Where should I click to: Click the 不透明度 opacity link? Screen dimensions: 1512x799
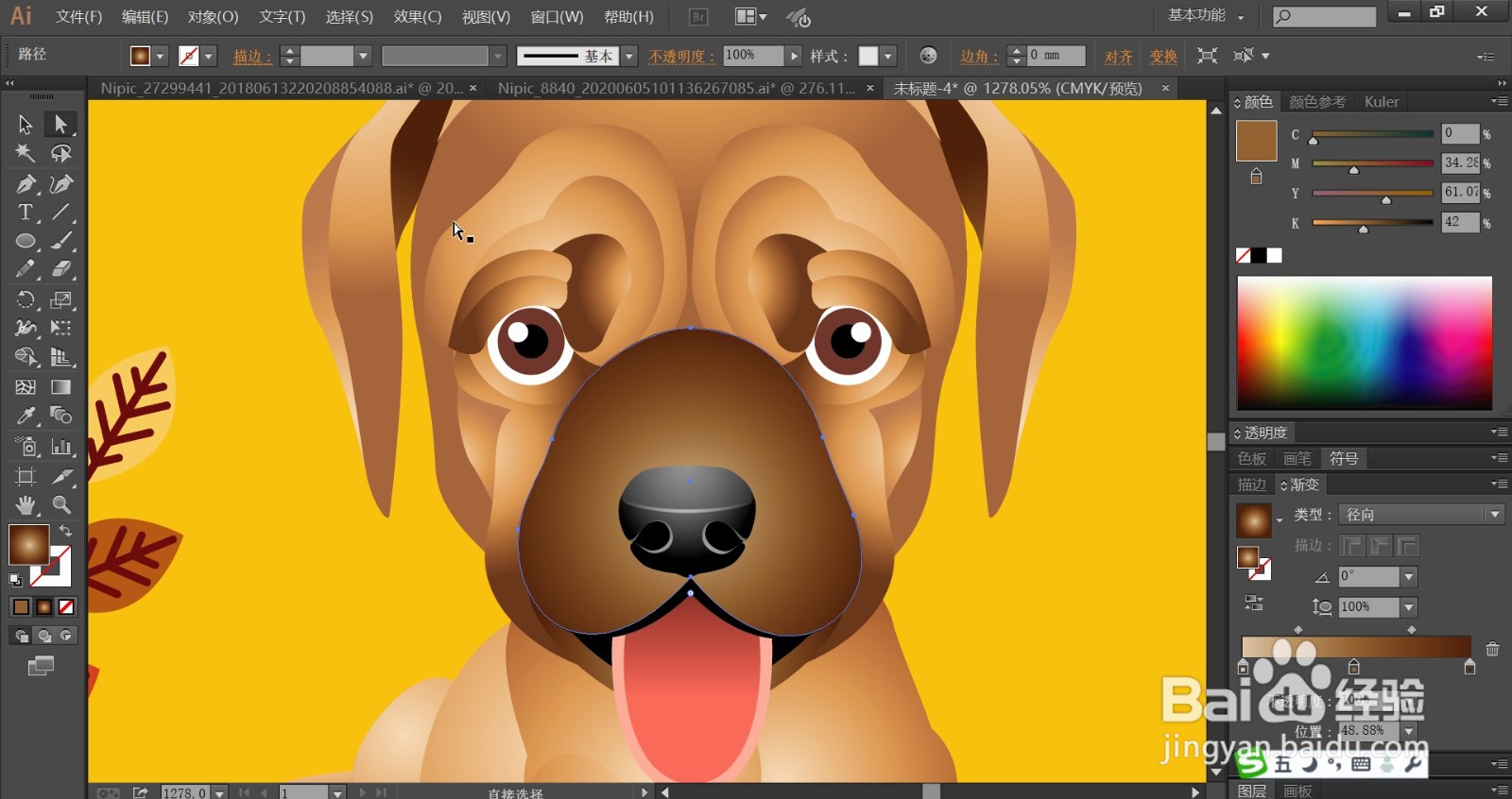(x=681, y=57)
